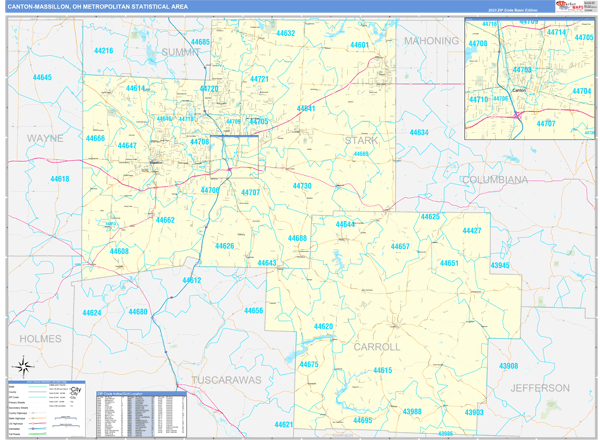This screenshot has width=600, height=440.
Task: Click the legend panel blue header bar
Action: click(45, 382)
